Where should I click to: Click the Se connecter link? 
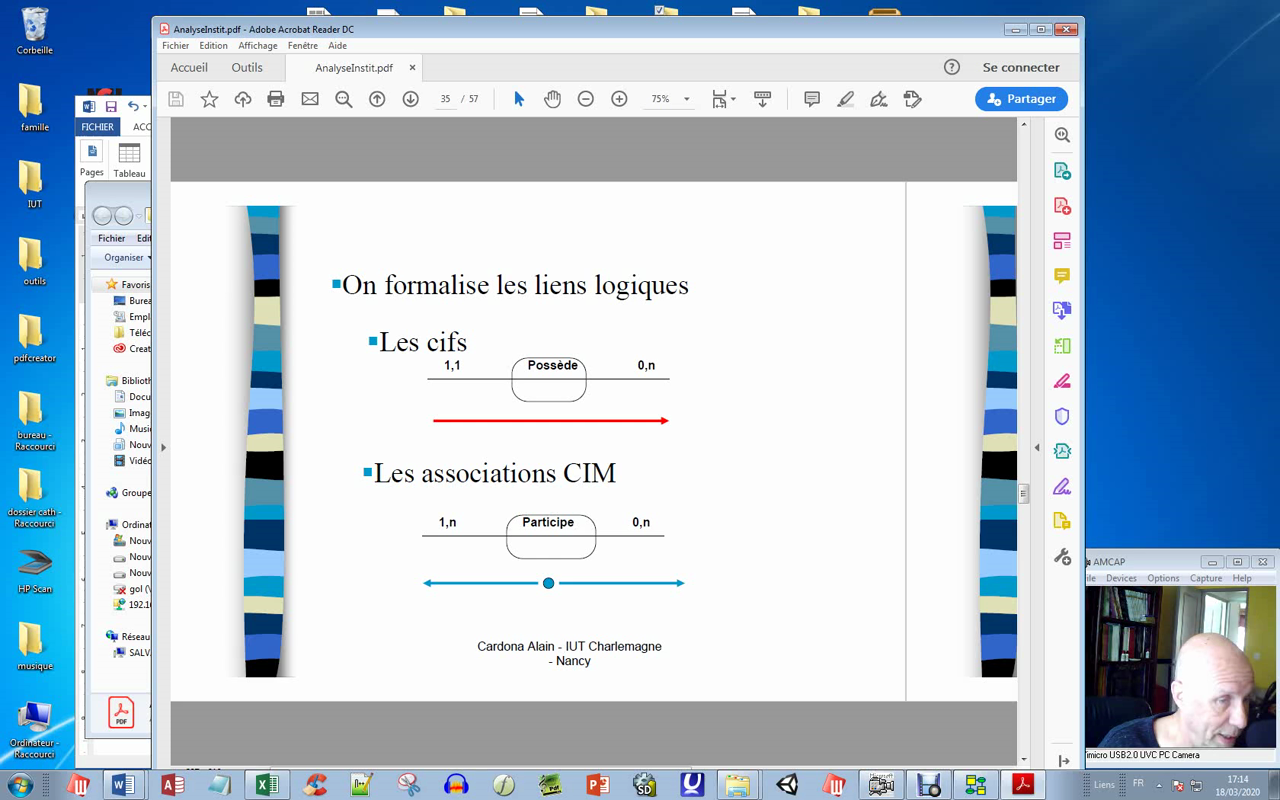tap(1020, 68)
